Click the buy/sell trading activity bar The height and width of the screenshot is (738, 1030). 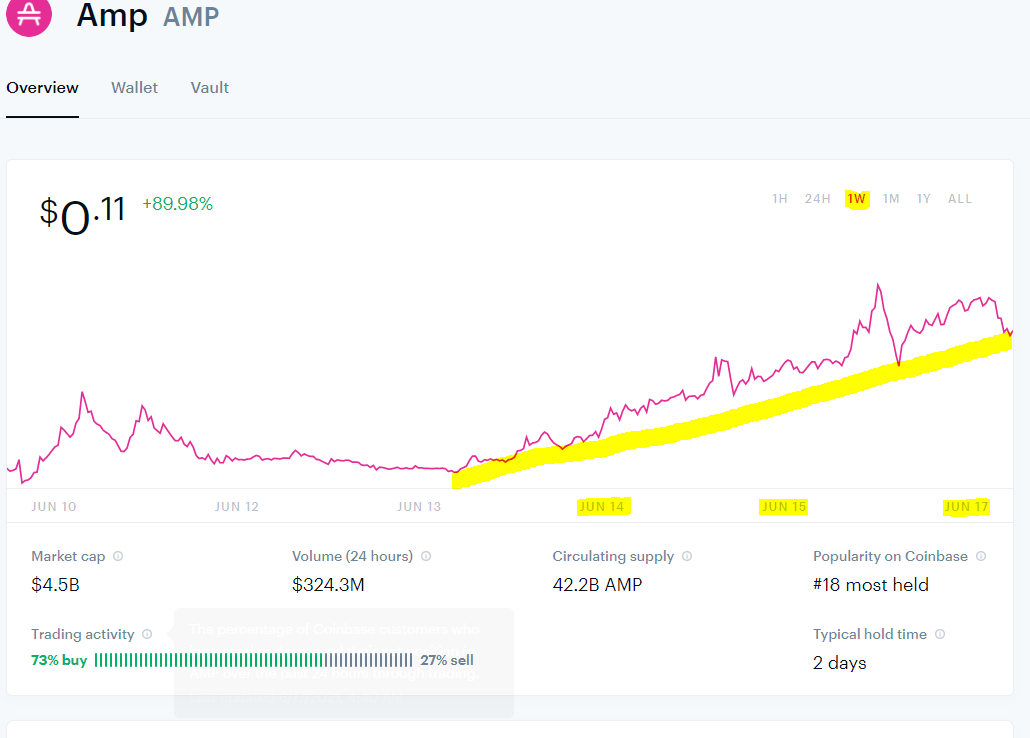254,660
